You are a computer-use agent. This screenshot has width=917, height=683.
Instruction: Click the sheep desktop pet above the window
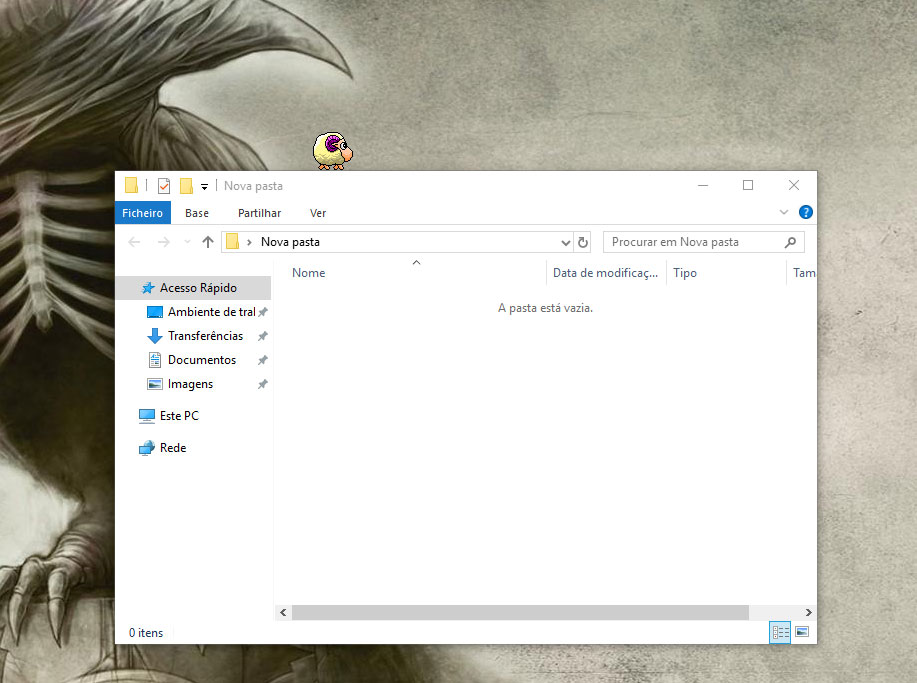333,151
